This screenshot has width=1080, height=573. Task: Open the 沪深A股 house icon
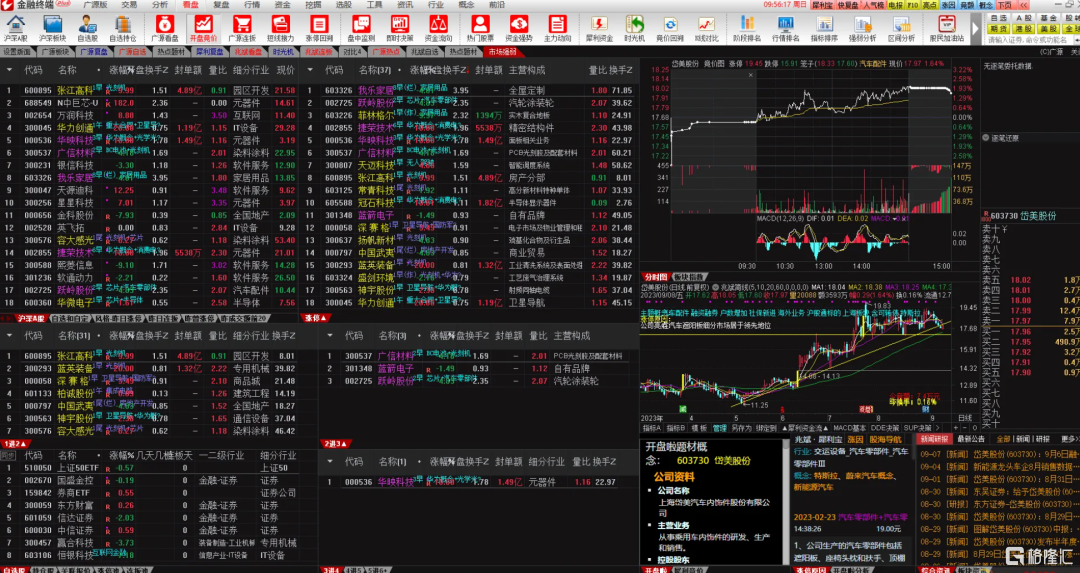[14, 26]
